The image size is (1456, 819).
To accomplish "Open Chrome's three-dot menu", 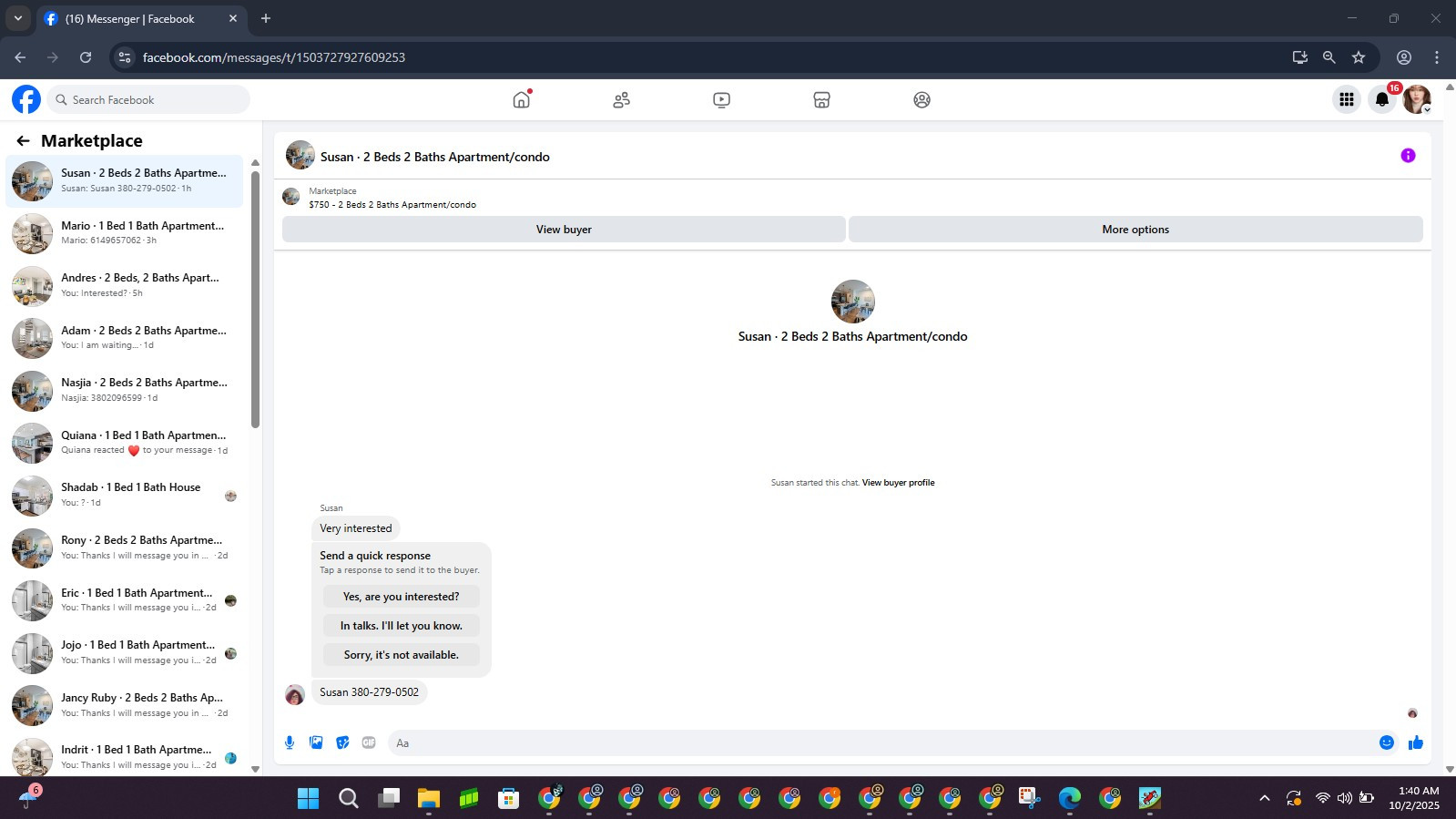I will (1437, 57).
